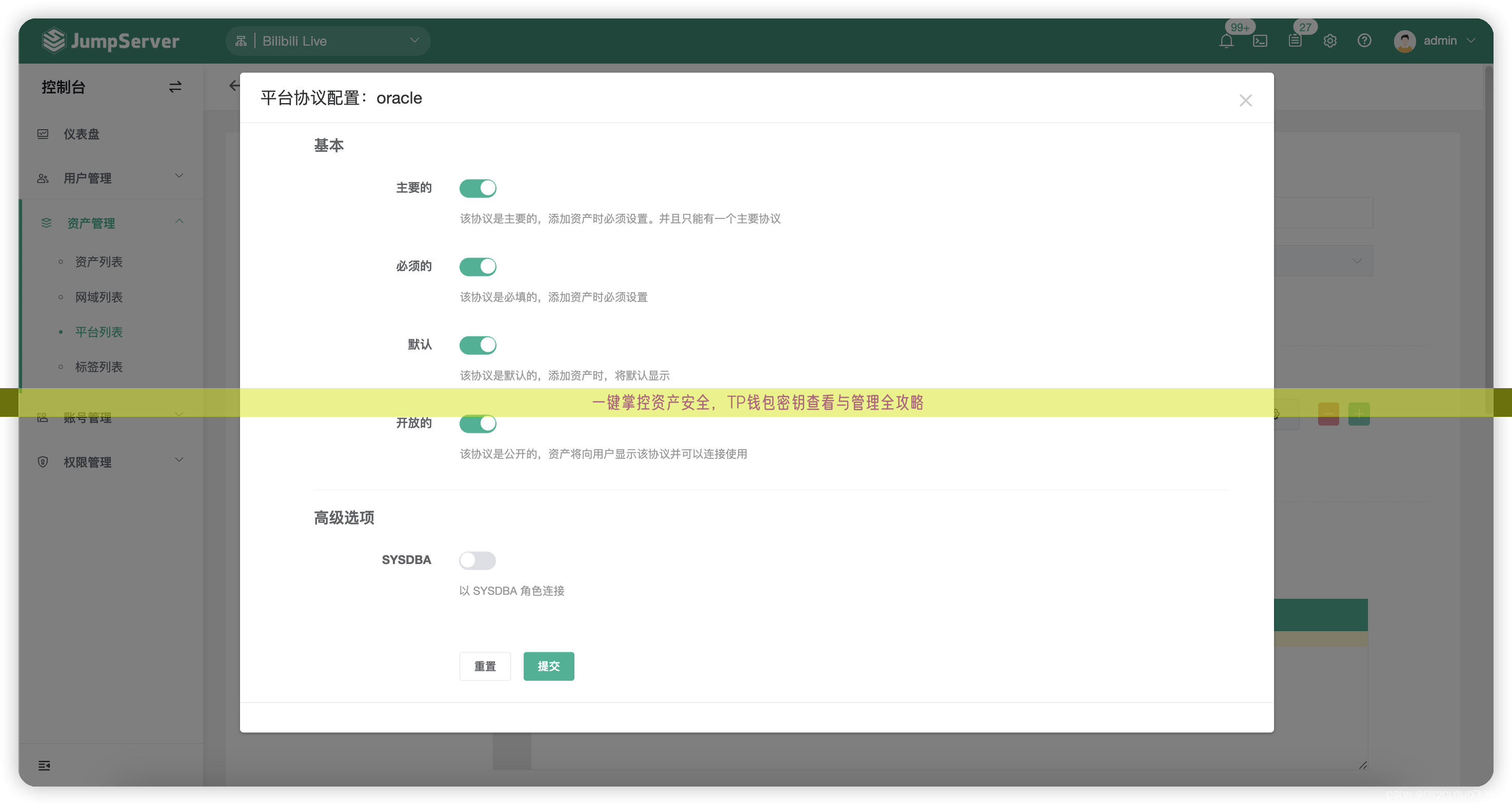Toggle the 开放的 switch

coord(478,423)
